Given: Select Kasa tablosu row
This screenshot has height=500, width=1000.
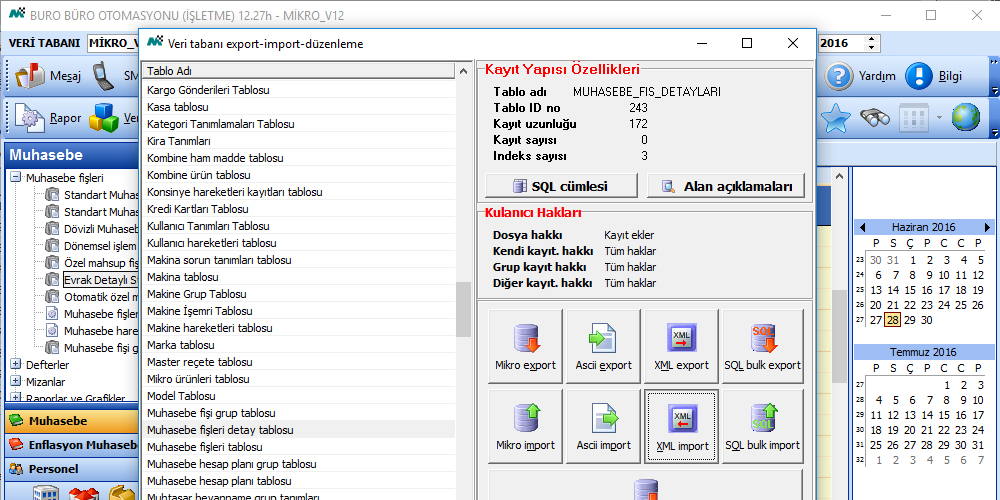Looking at the screenshot, I should pyautogui.click(x=299, y=107).
